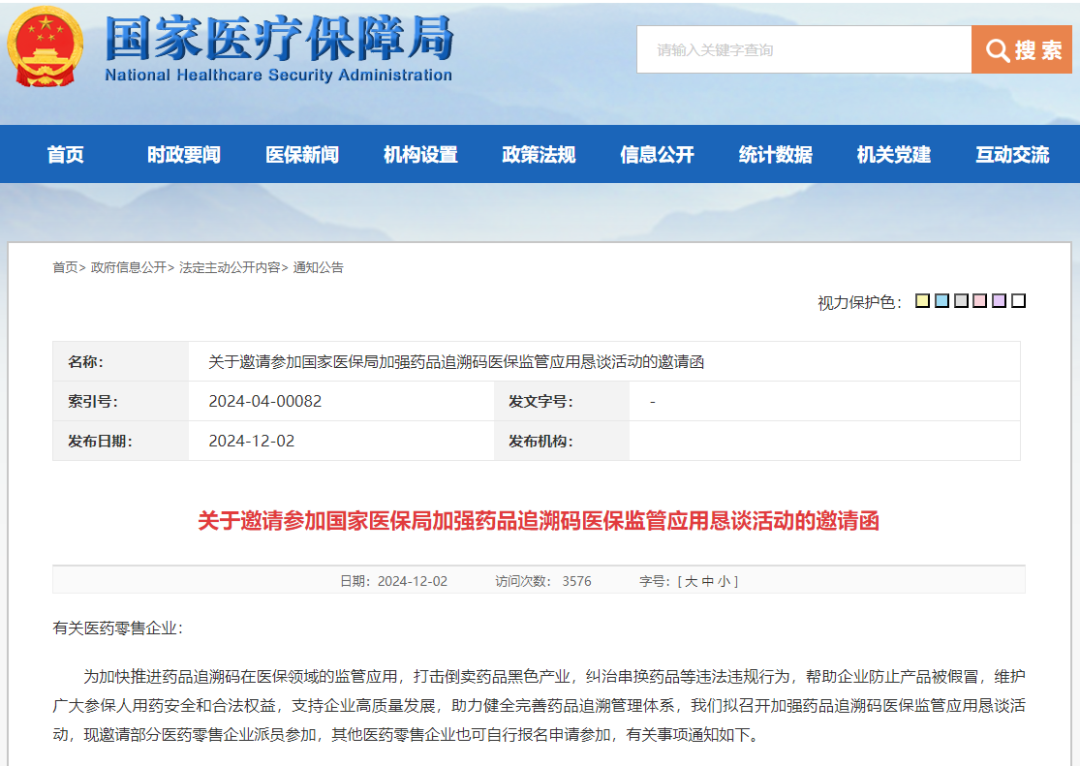Image resolution: width=1080 pixels, height=766 pixels.
Task: Apply the purple eye-protection color swatch
Action: [999, 301]
